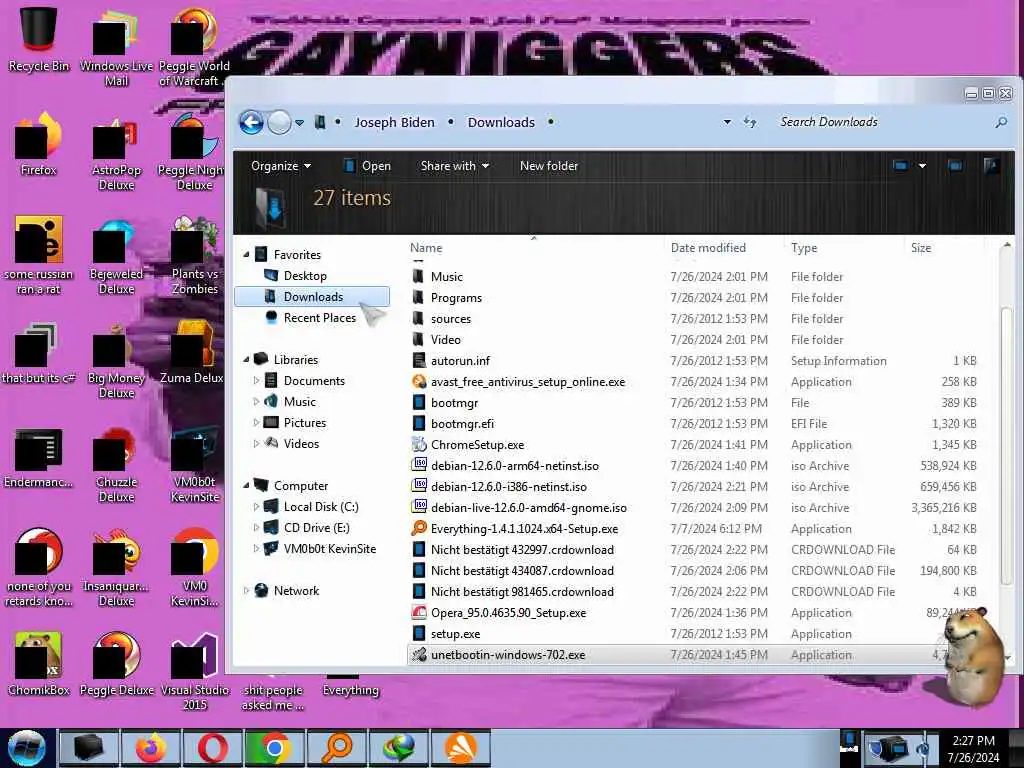The image size is (1024, 768).
Task: Toggle the preview pane icon
Action: tap(955, 166)
